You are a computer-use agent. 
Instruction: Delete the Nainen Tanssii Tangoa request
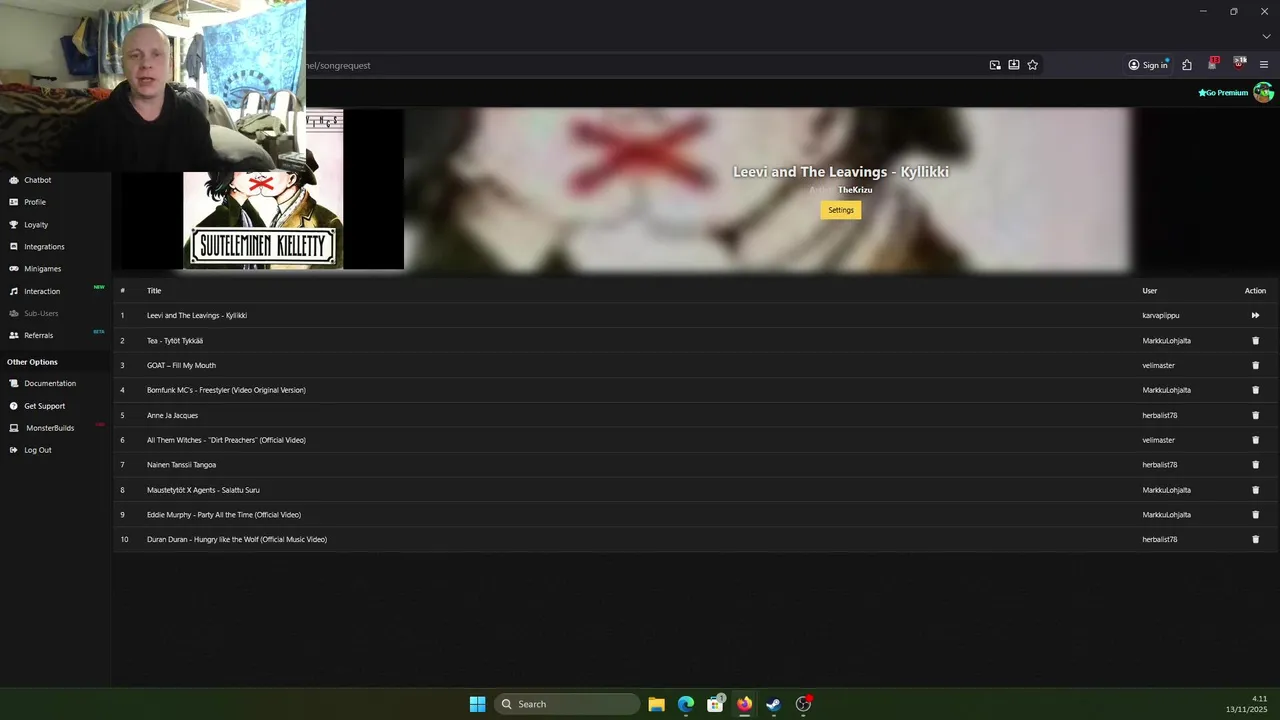(1256, 465)
